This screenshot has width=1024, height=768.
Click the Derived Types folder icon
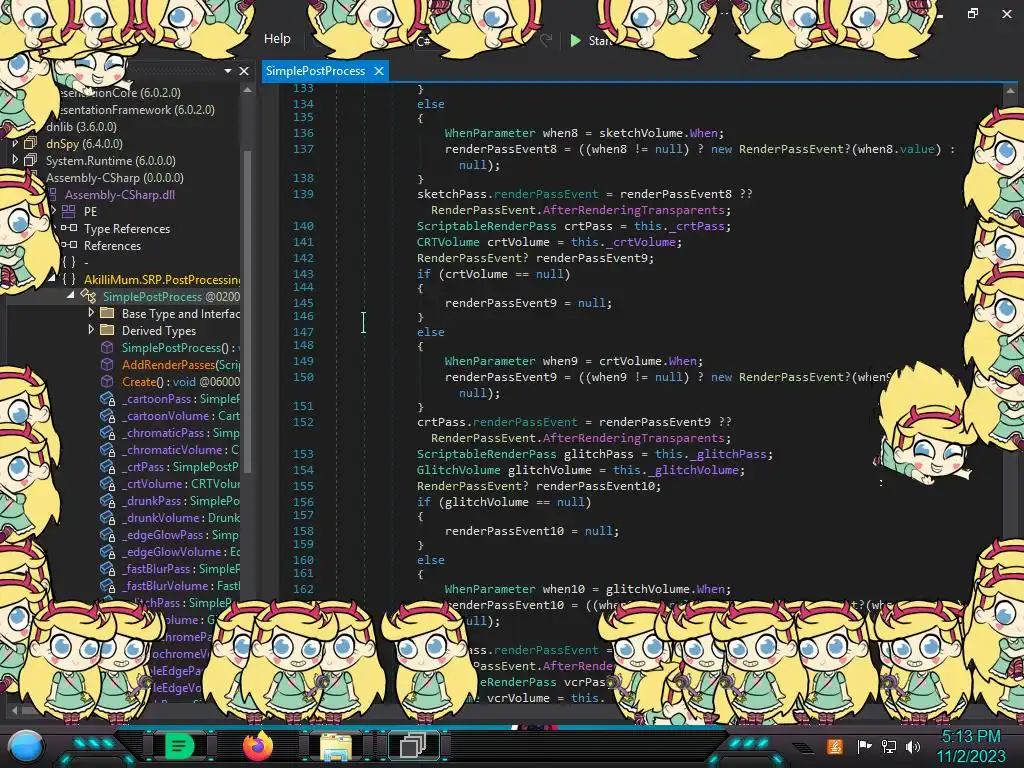[107, 330]
